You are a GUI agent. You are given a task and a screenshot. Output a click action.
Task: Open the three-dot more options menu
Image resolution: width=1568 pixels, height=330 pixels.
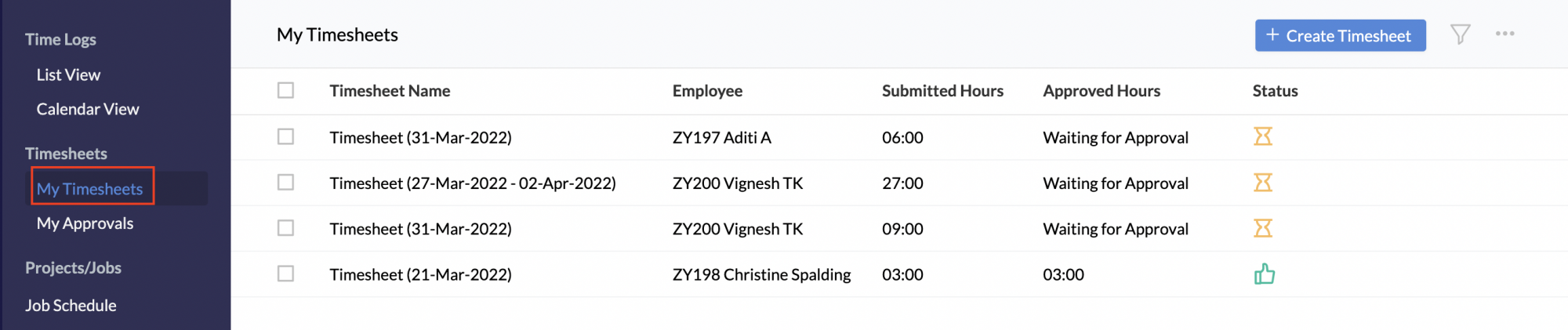1504,34
